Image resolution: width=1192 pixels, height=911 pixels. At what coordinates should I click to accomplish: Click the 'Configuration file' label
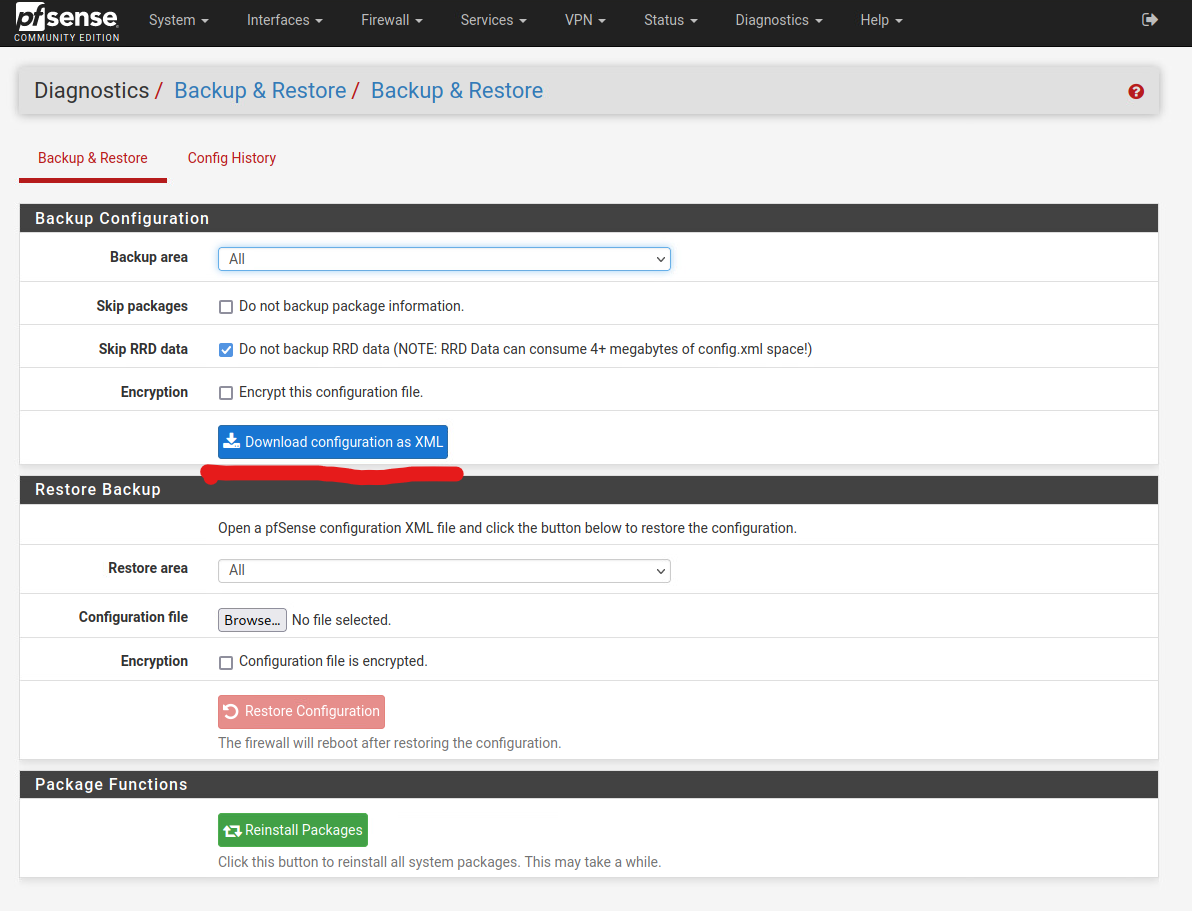(133, 617)
